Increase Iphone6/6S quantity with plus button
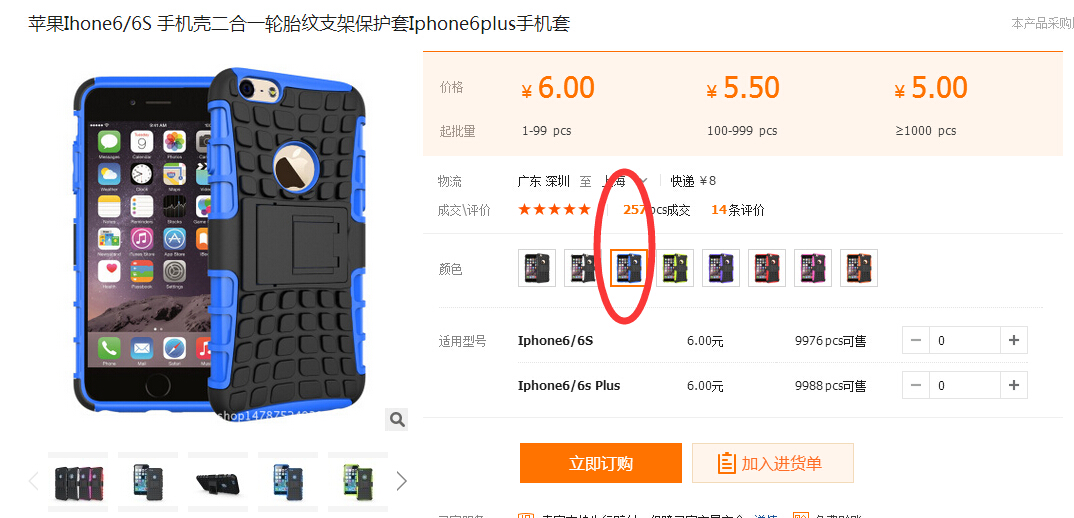 tap(1014, 340)
